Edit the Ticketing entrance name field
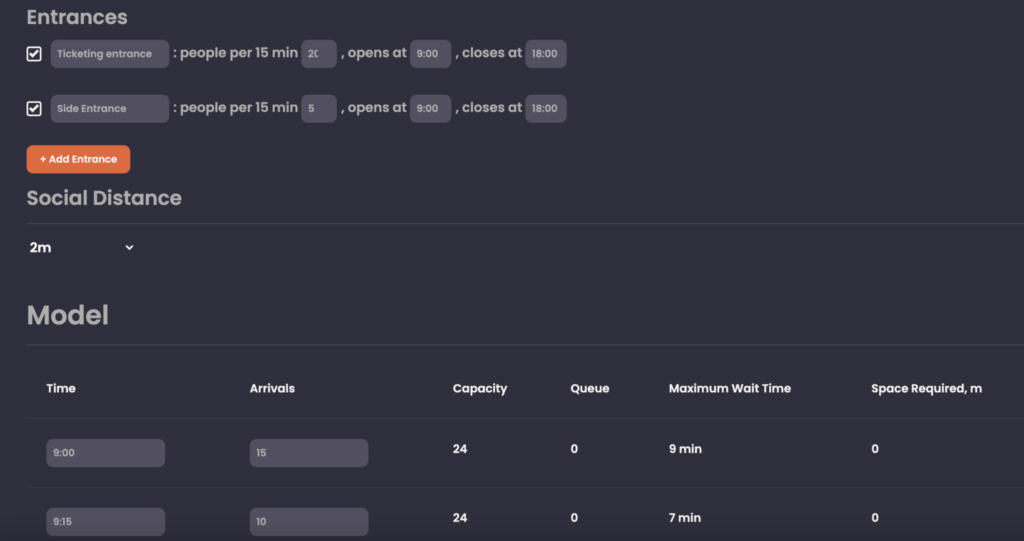1024x541 pixels. 110,54
